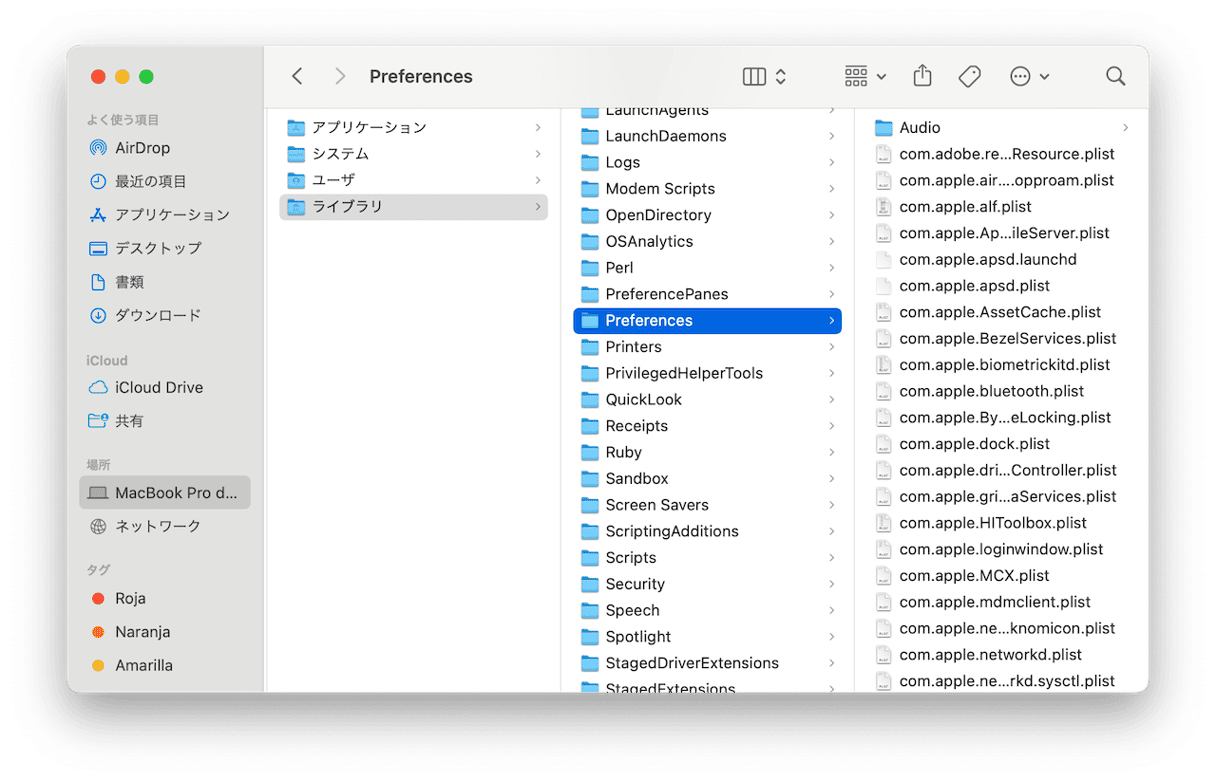Select the yellow Amarilla tag

pos(143,666)
